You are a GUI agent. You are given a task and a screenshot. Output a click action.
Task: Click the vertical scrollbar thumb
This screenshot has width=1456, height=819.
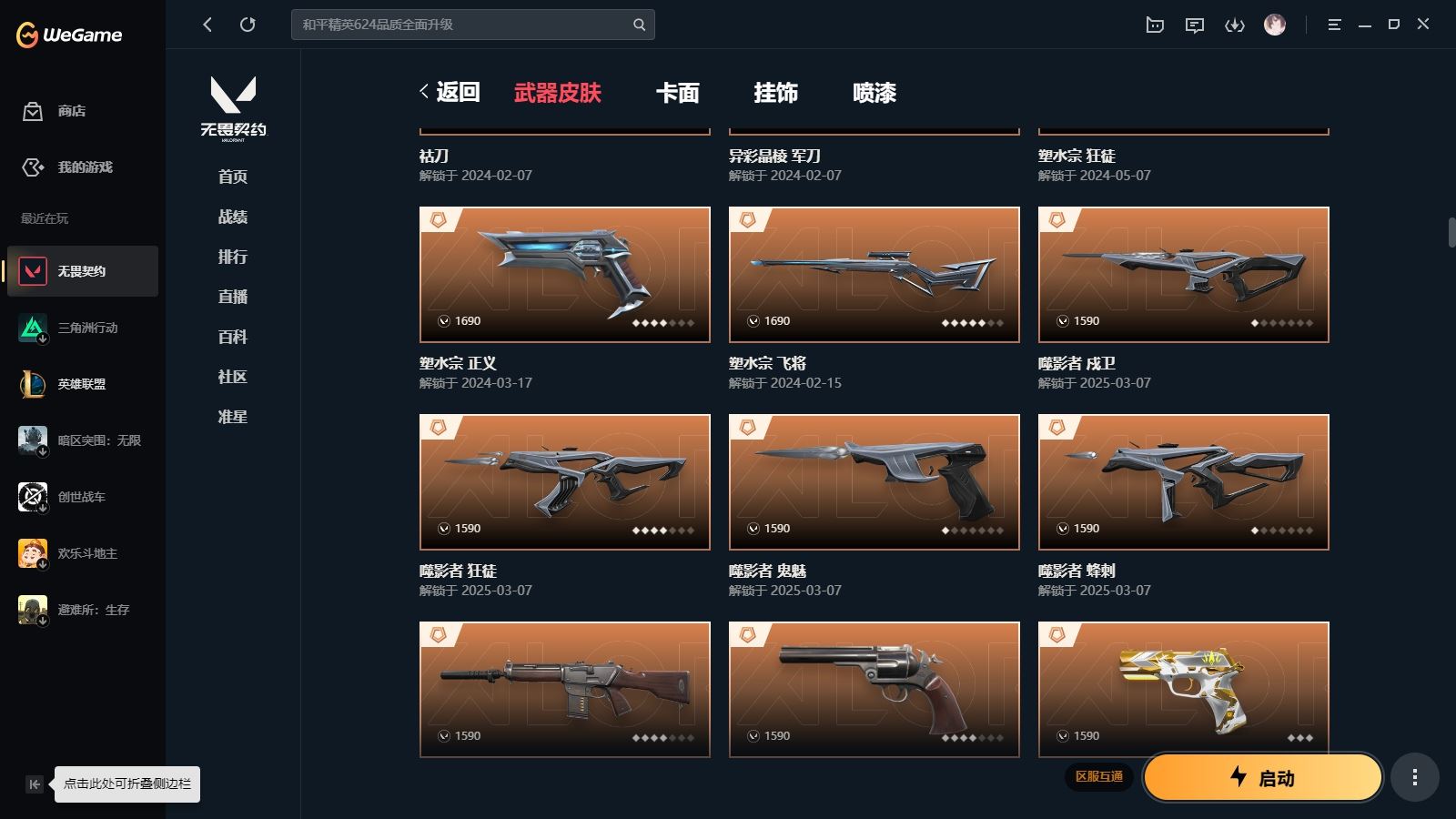[1451, 231]
